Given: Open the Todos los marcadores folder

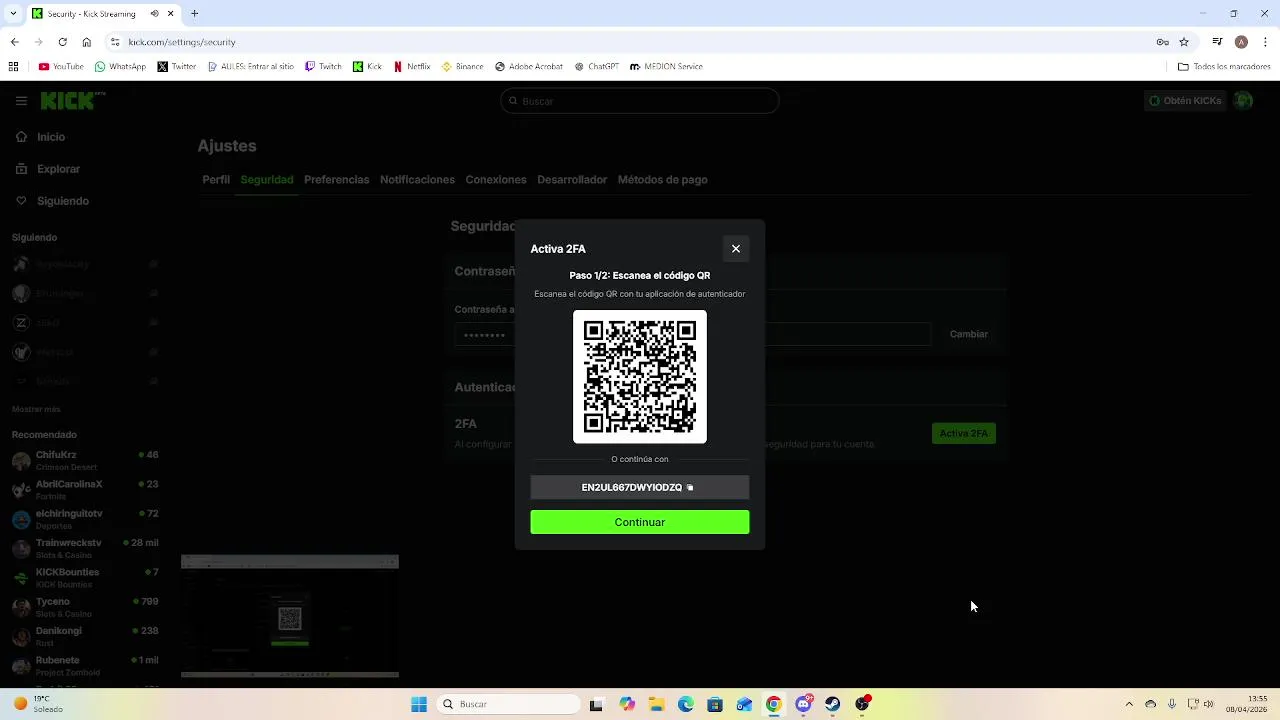Looking at the screenshot, I should tap(1224, 67).
